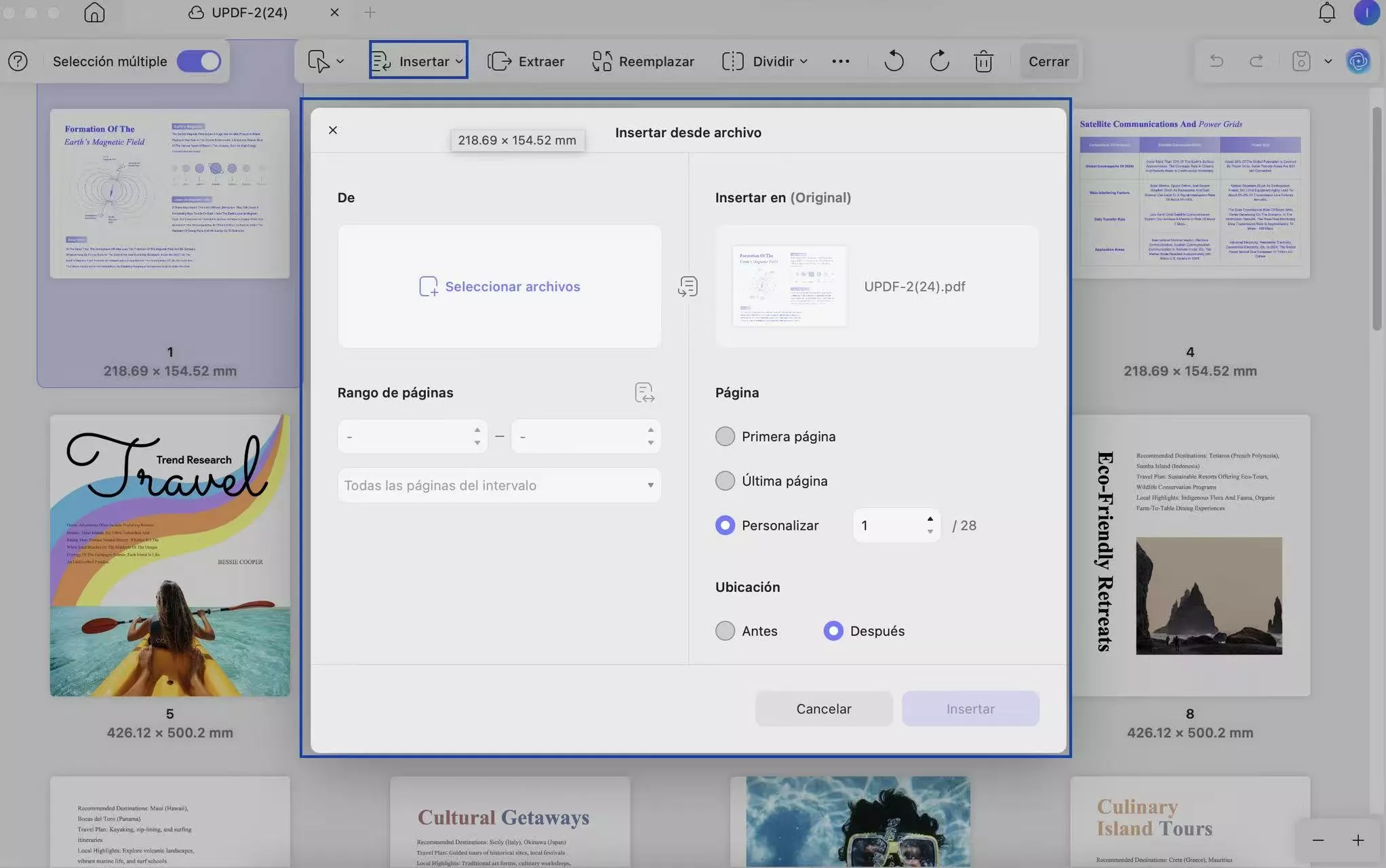Open Todas las páginas del intervalo dropdown
Viewport: 1386px width, 868px height.
499,486
